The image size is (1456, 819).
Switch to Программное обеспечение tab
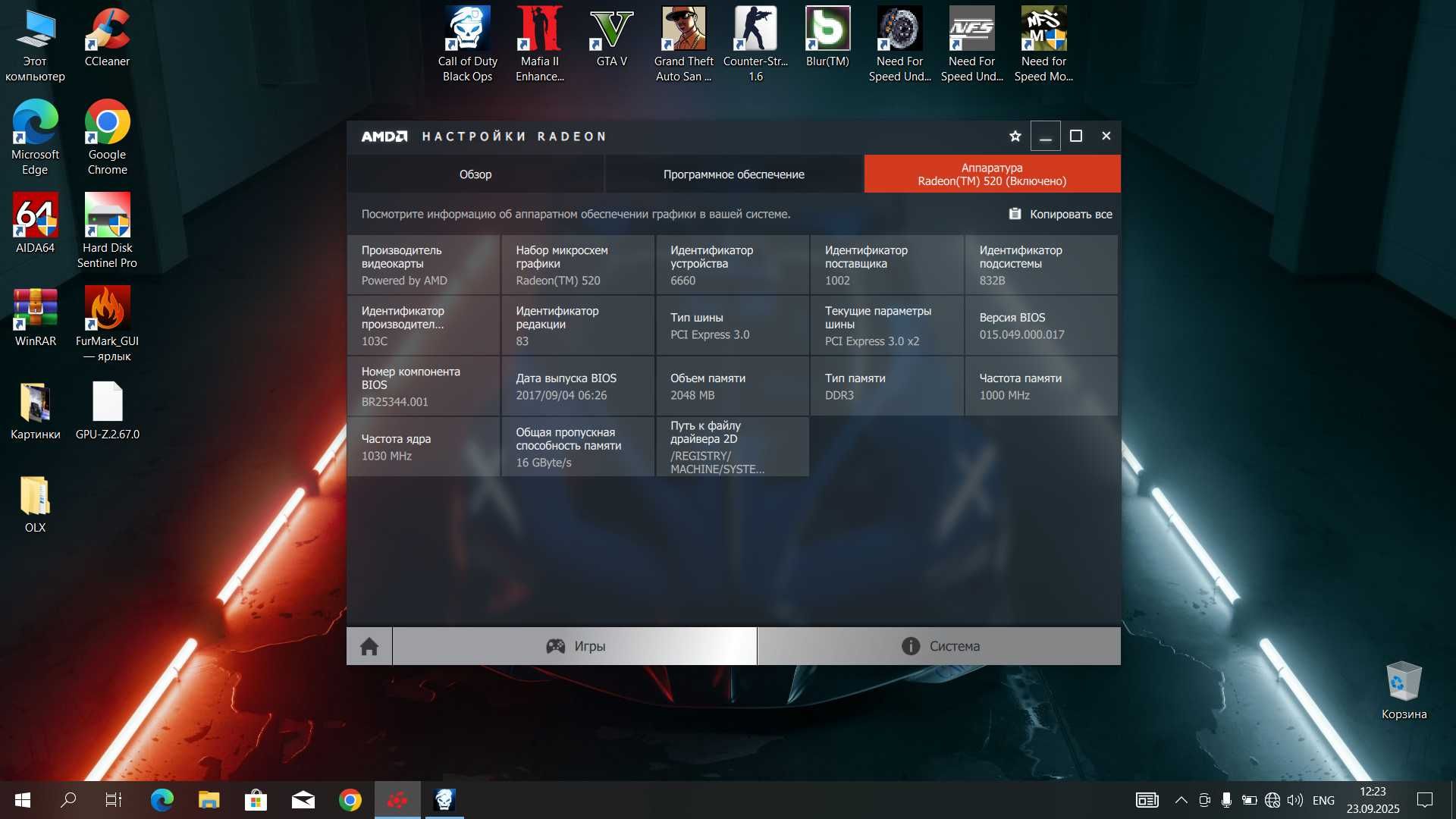tap(733, 174)
